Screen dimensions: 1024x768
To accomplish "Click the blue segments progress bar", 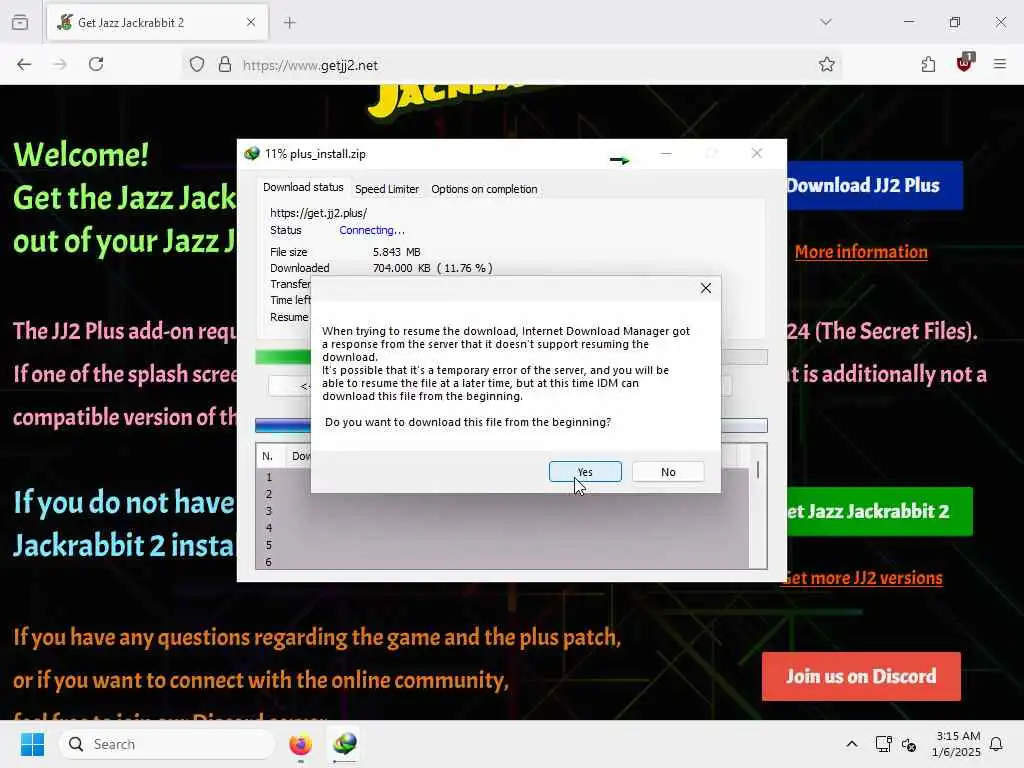I will tap(283, 425).
